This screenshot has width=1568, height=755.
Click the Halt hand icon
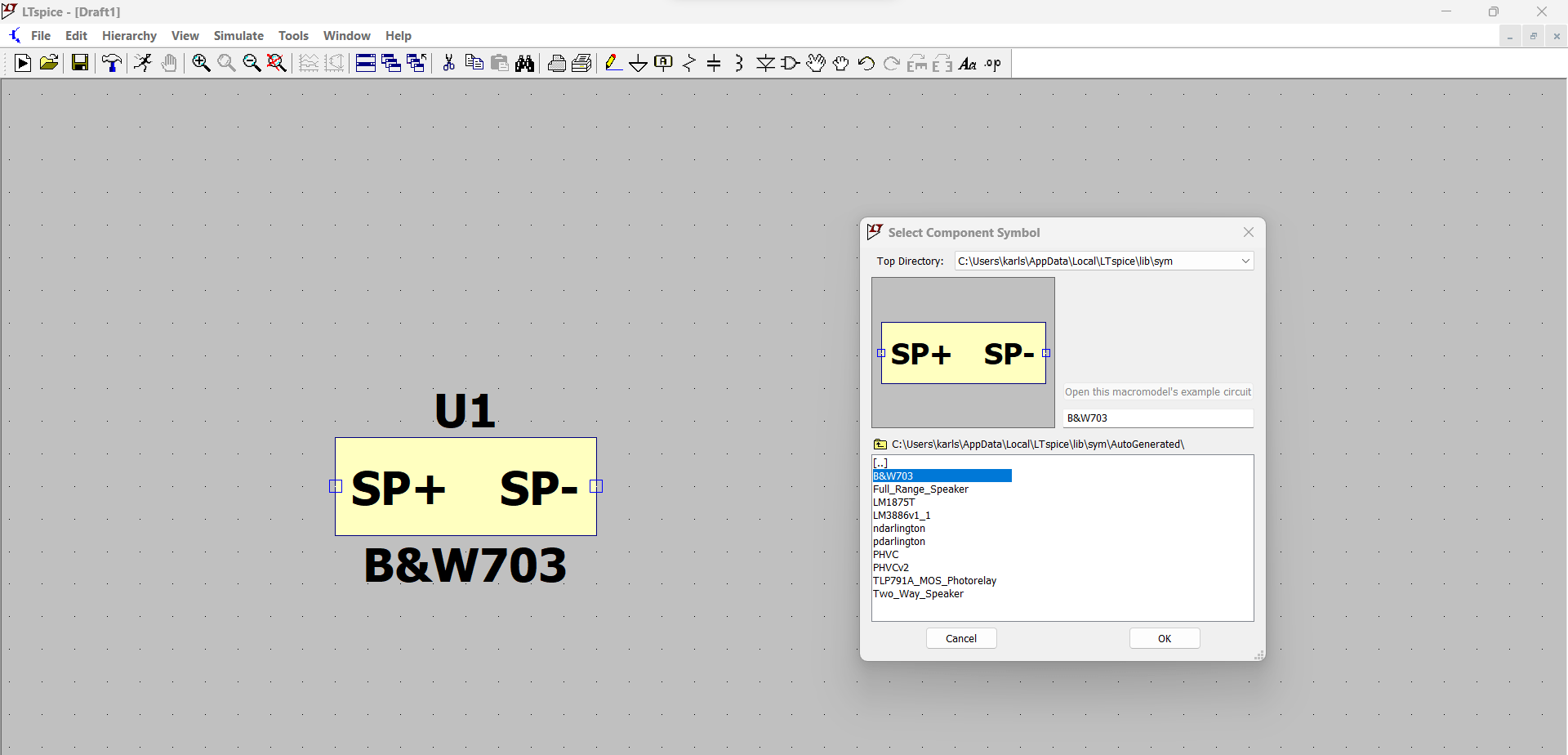[x=169, y=63]
